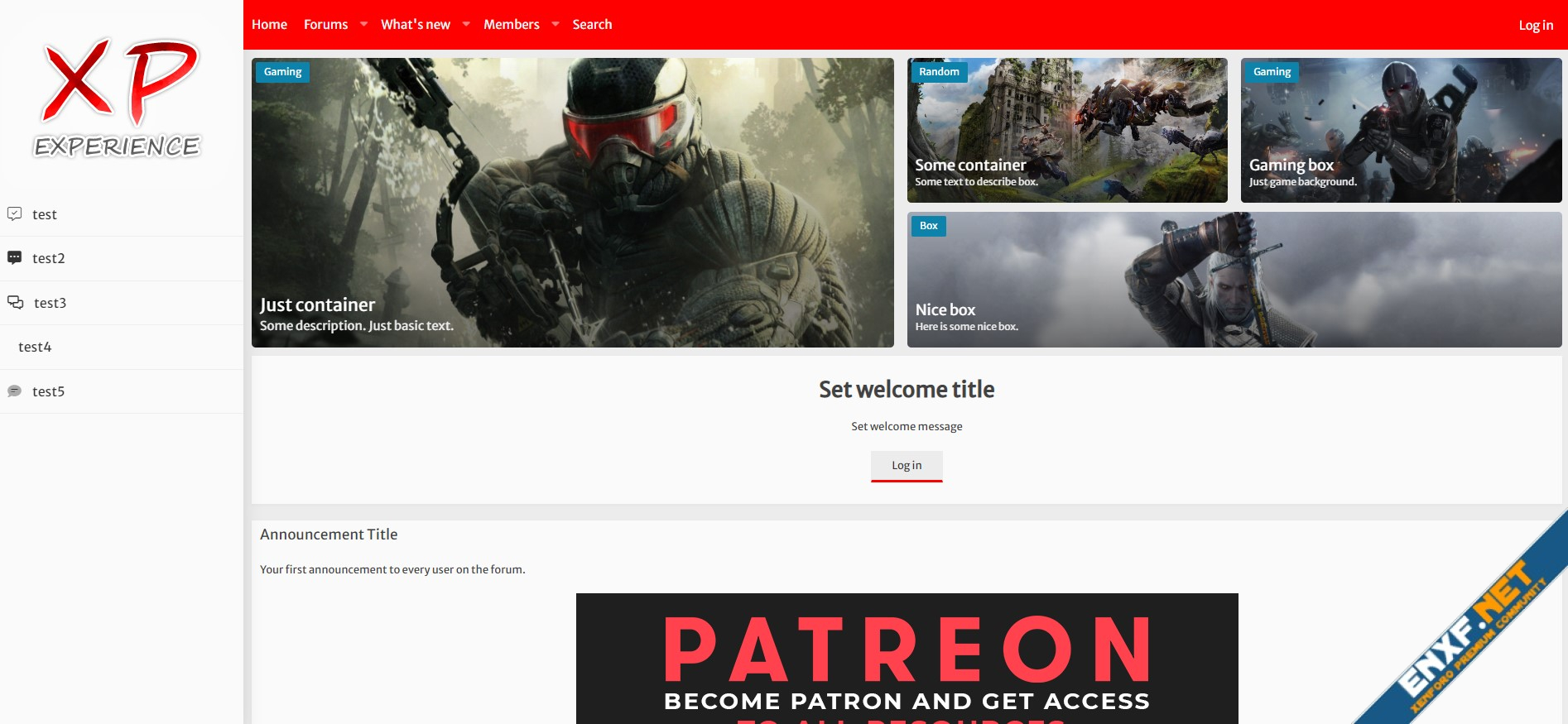Select the Random category tag
Viewport: 1568px width, 724px height.
click(x=939, y=72)
